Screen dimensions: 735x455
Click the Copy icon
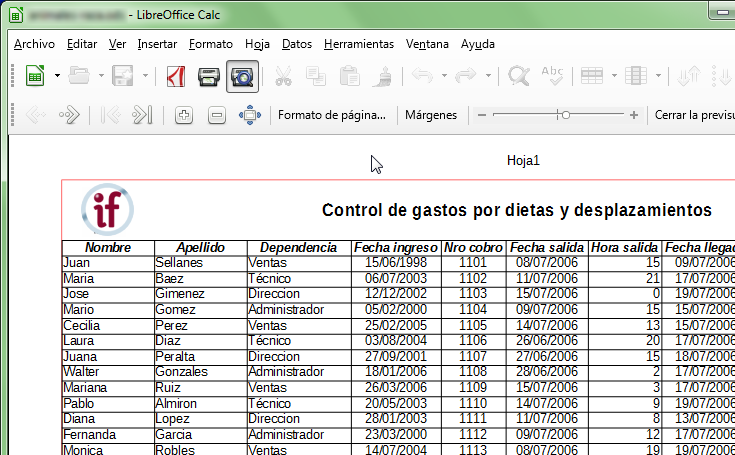[x=315, y=76]
